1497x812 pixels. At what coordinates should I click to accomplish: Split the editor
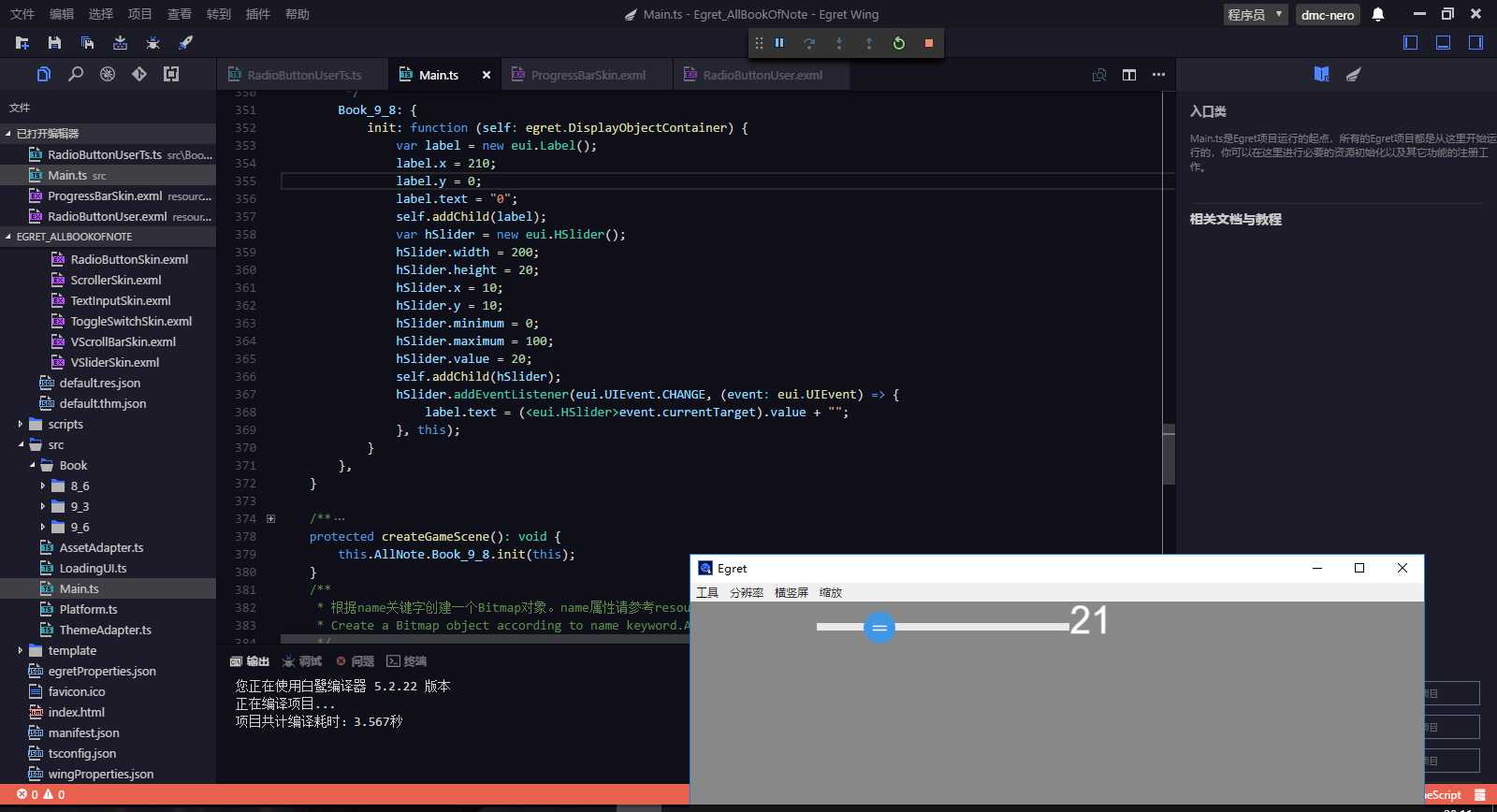click(x=1129, y=75)
